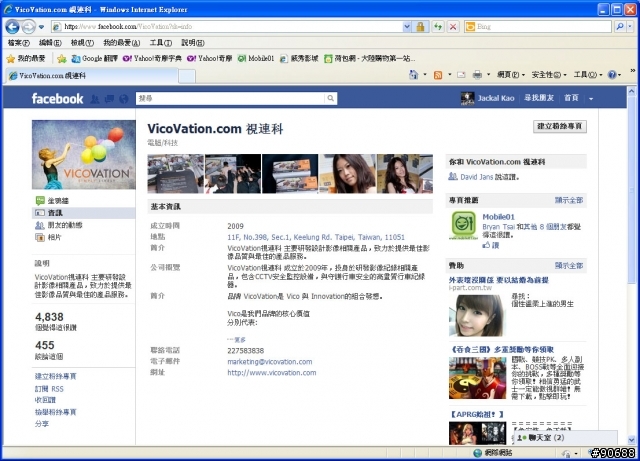The width and height of the screenshot is (640, 461).
Task: Open the search provider dropdown arrow
Action: [630, 27]
